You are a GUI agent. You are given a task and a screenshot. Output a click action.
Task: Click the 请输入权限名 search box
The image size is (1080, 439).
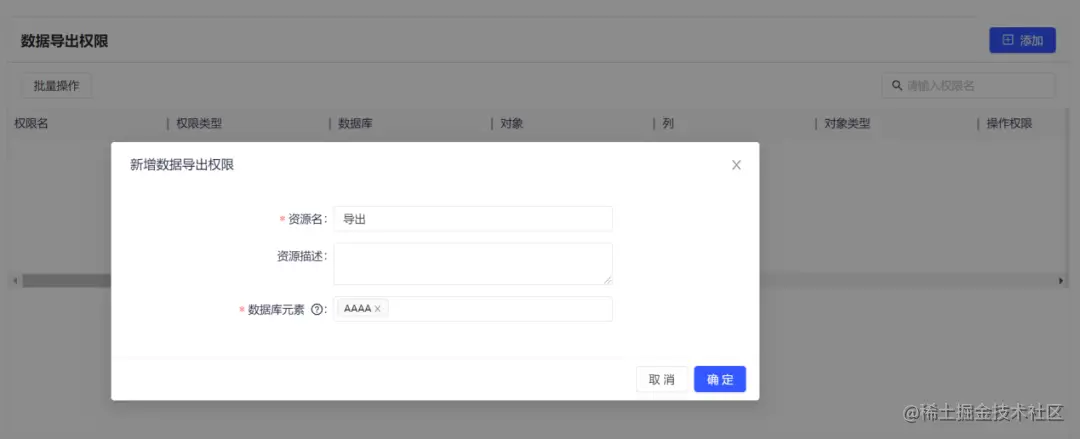tap(968, 85)
